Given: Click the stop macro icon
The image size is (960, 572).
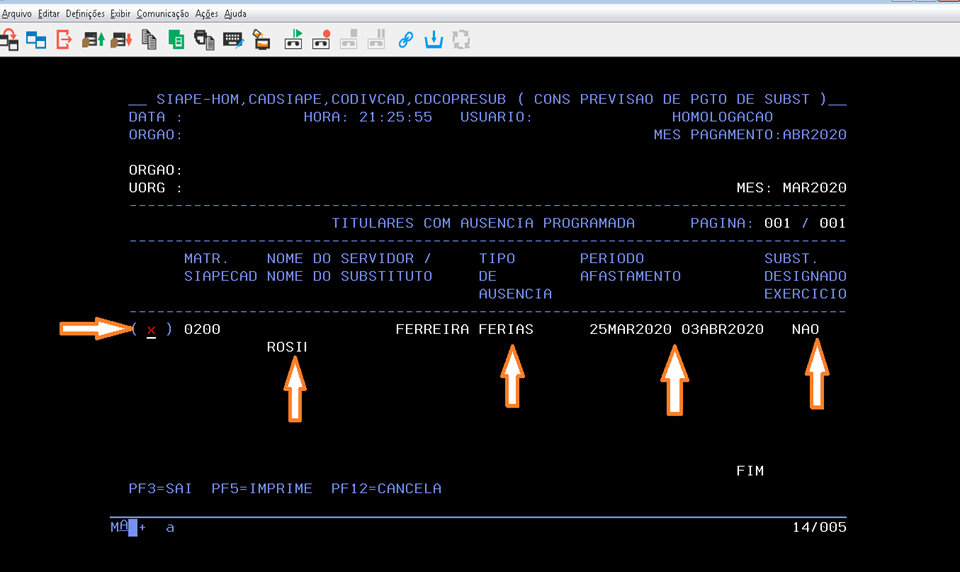Looking at the screenshot, I should point(348,40).
